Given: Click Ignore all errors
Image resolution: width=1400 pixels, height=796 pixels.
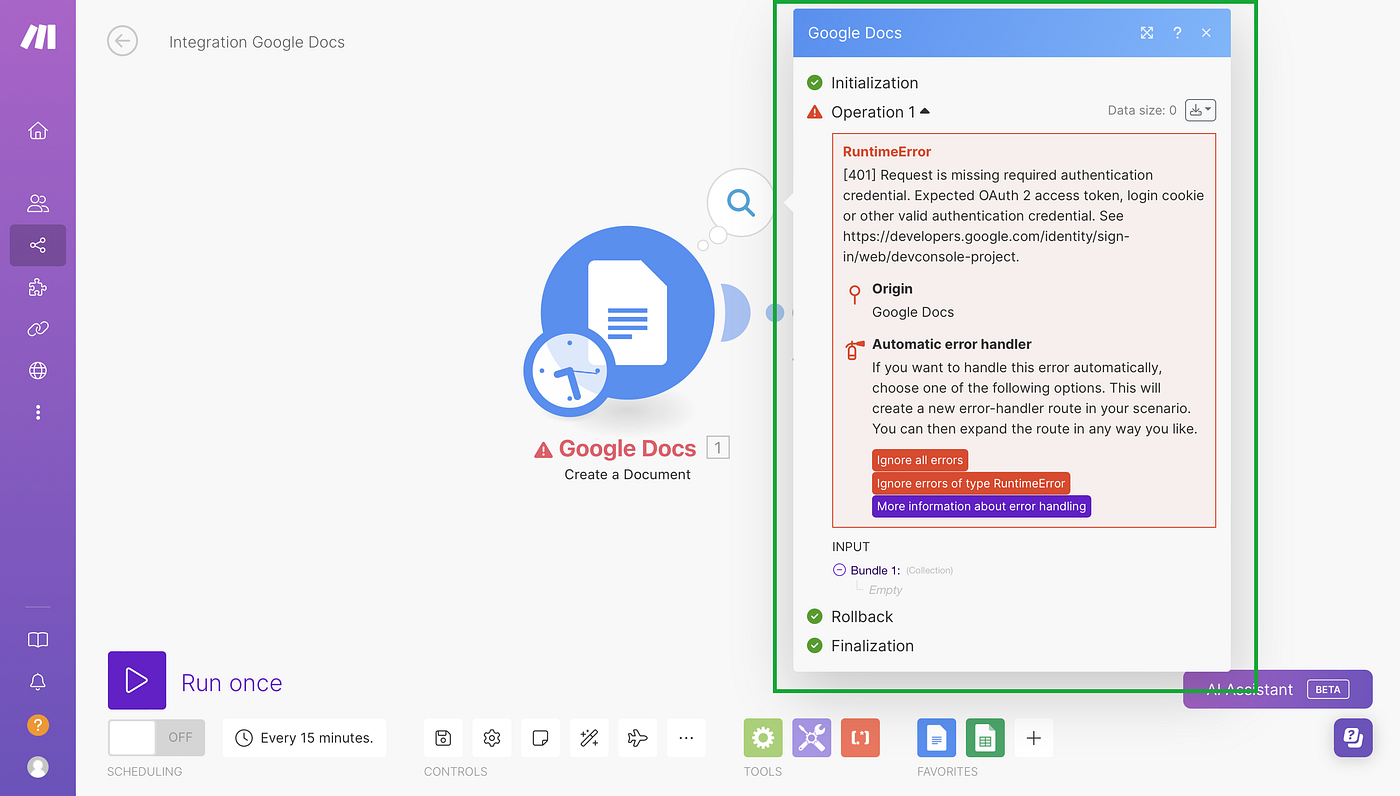Looking at the screenshot, I should click(x=920, y=460).
